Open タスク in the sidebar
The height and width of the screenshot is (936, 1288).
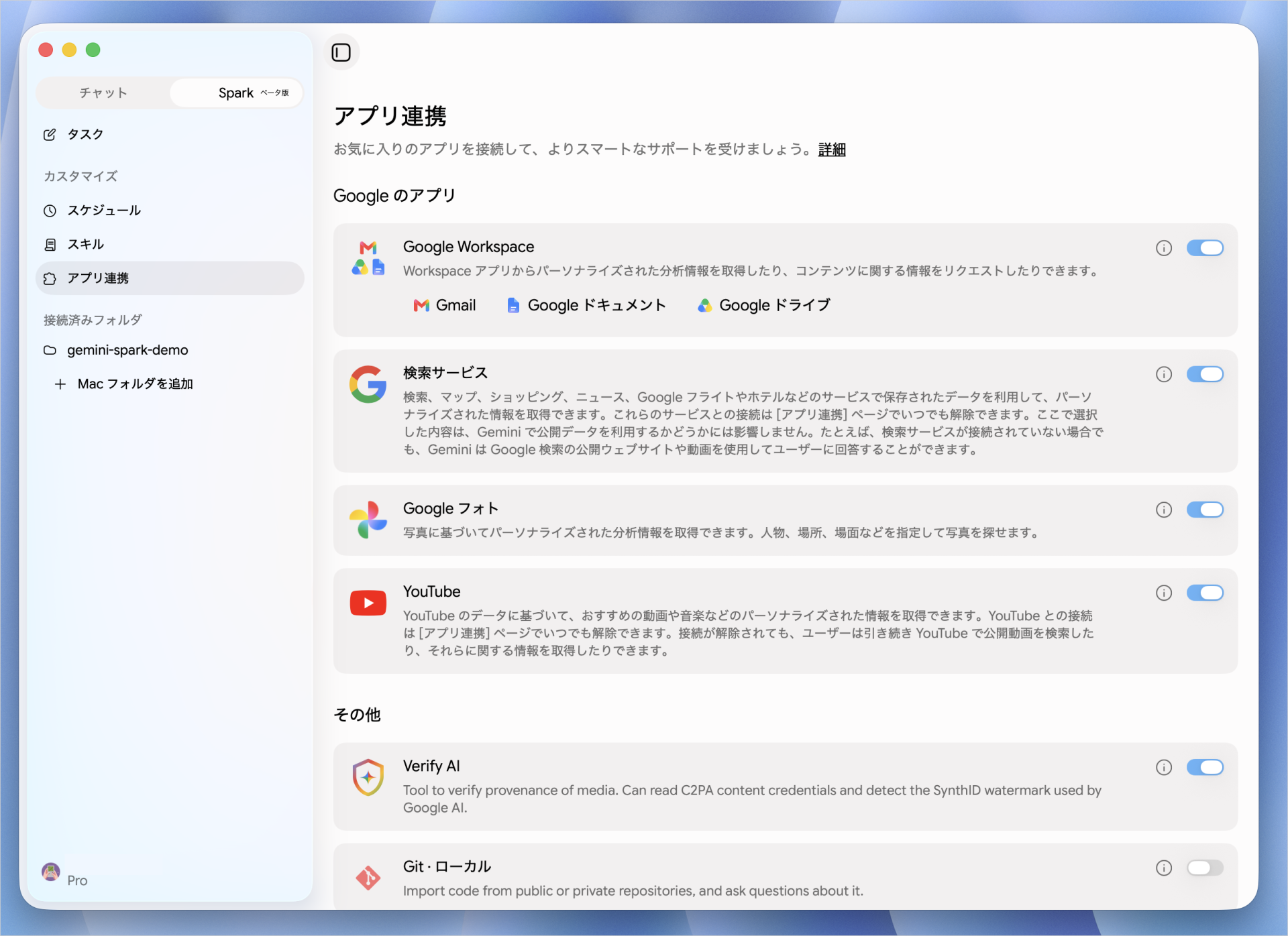point(170,134)
